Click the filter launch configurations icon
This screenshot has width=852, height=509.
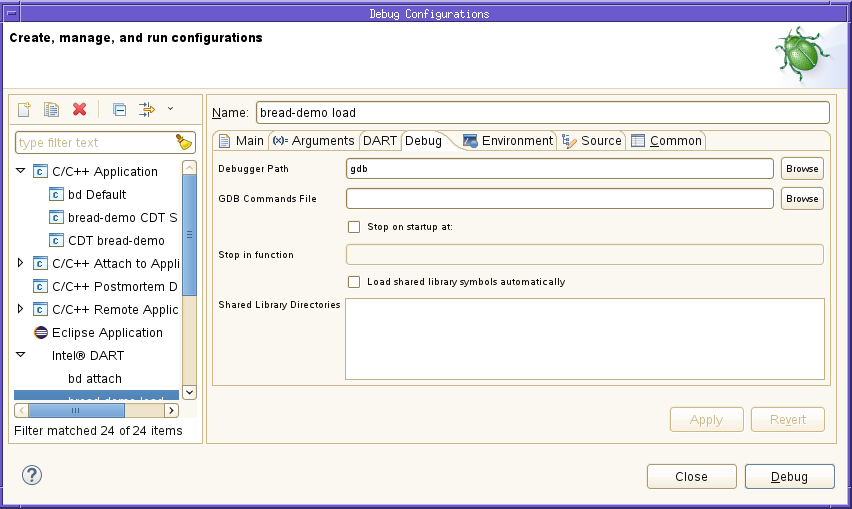[x=147, y=109]
